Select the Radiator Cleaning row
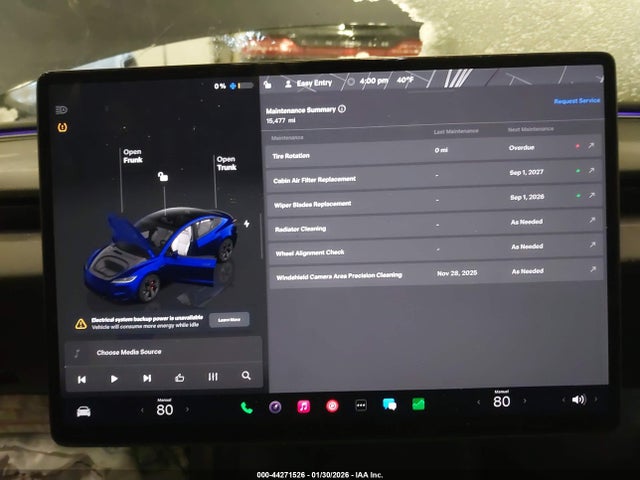This screenshot has width=640, height=480. pyautogui.click(x=436, y=225)
